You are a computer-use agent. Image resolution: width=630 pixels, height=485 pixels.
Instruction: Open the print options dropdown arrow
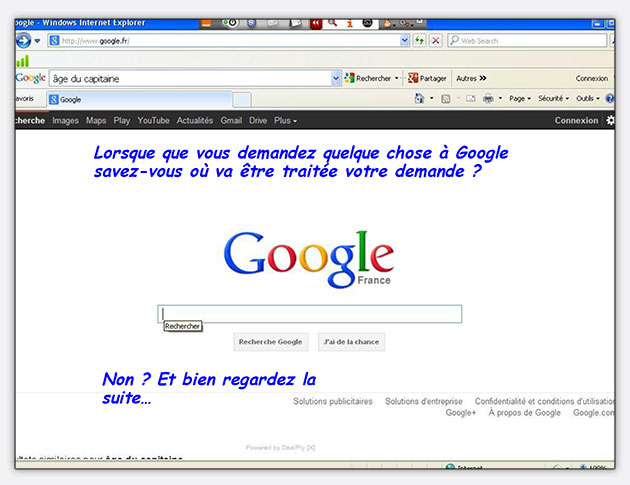[500, 98]
